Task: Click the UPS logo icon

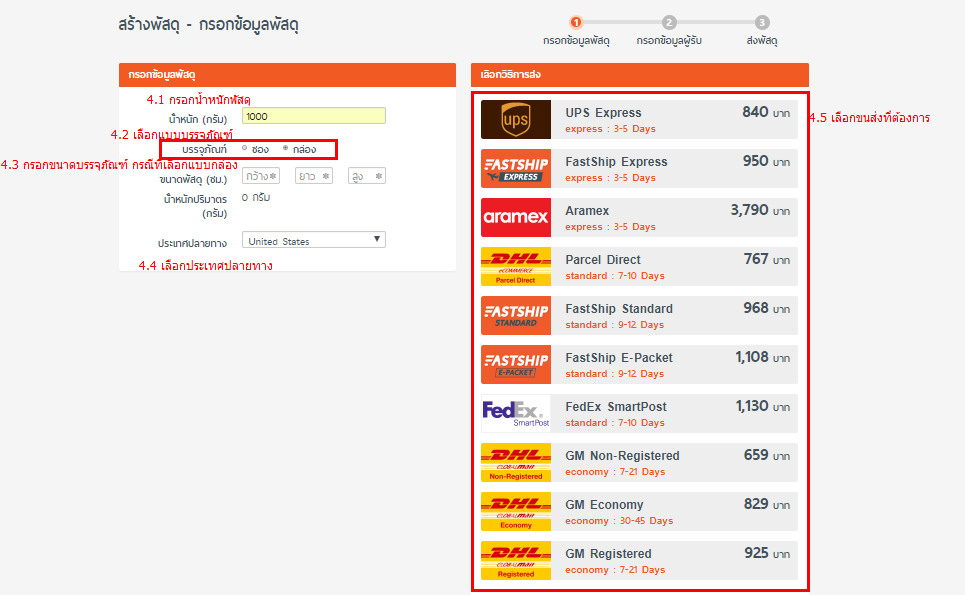Action: (516, 119)
